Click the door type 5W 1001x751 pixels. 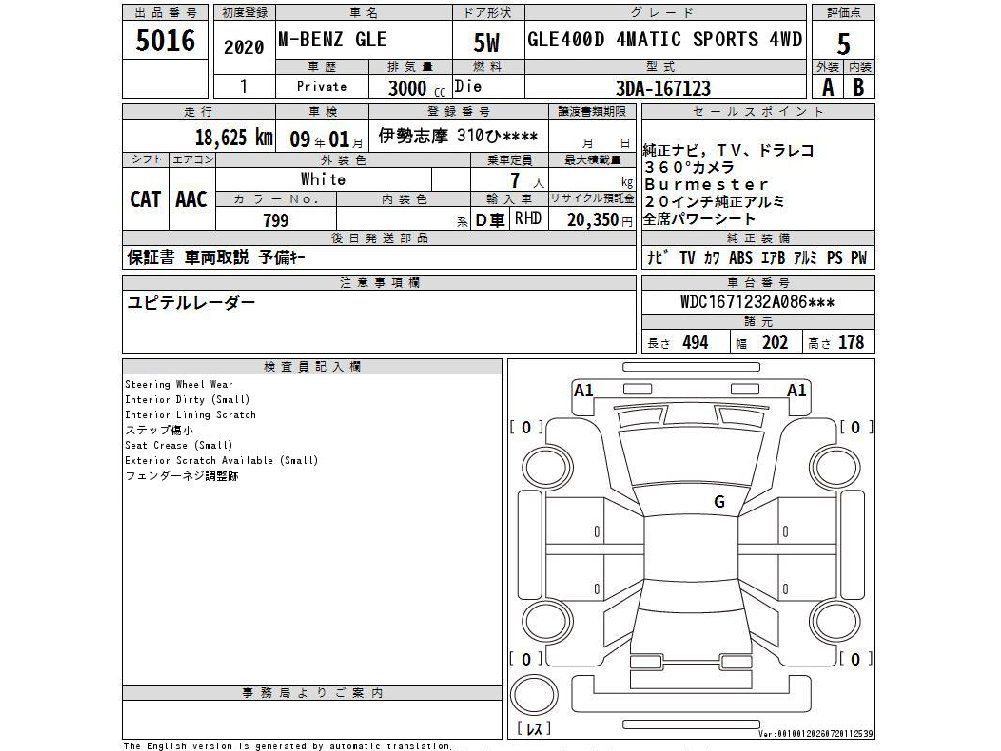(486, 43)
